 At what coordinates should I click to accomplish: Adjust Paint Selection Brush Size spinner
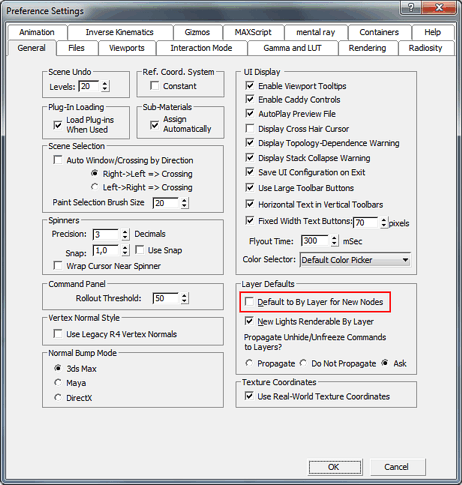184,203
